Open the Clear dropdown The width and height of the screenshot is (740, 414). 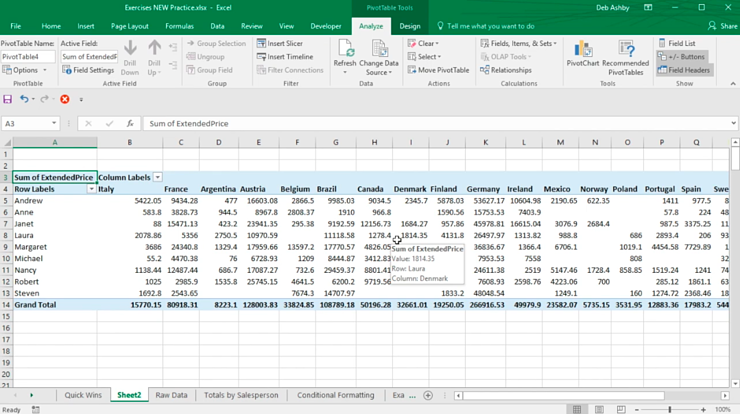pyautogui.click(x=423, y=43)
